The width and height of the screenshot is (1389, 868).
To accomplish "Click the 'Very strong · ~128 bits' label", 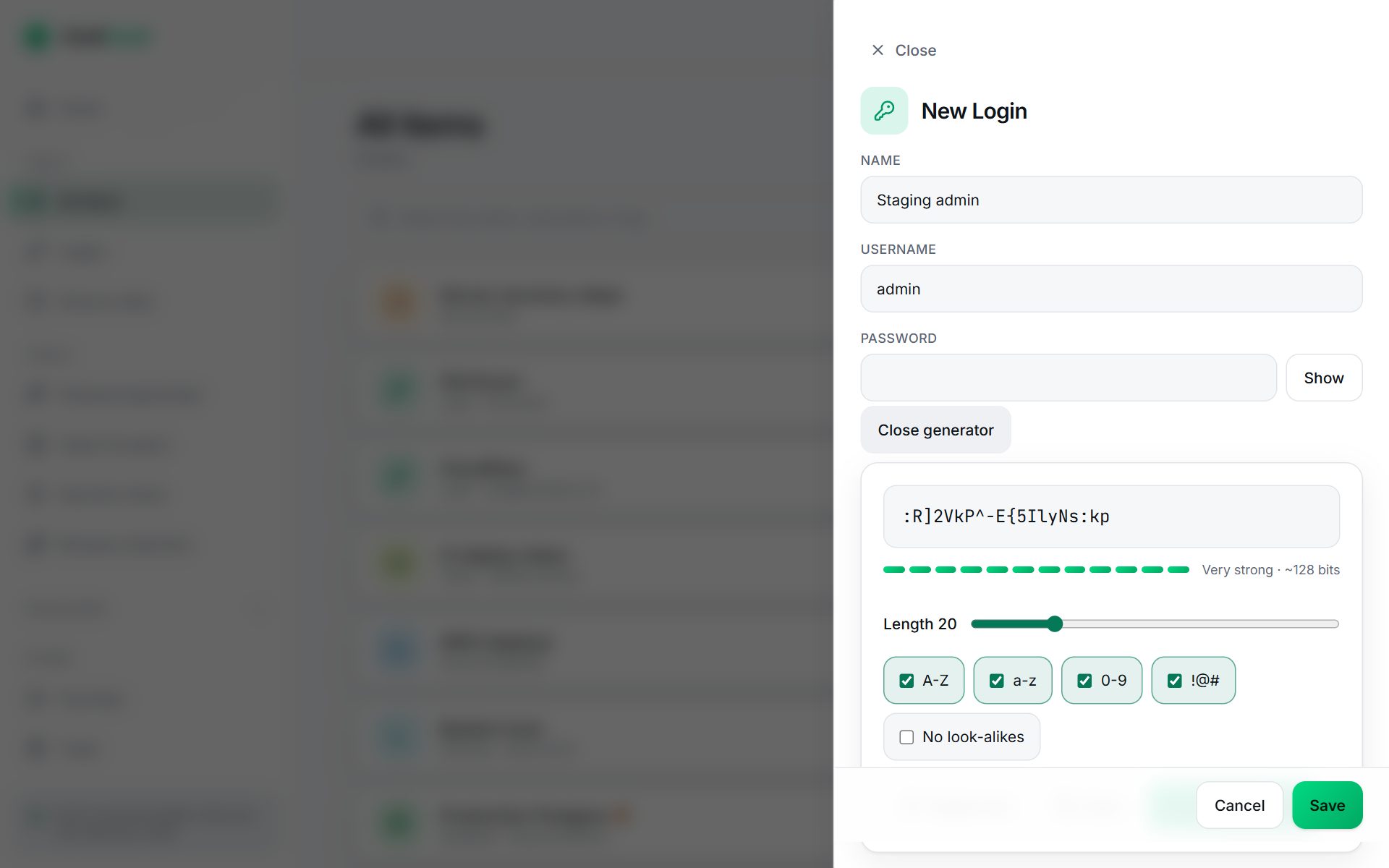I will tap(1270, 570).
